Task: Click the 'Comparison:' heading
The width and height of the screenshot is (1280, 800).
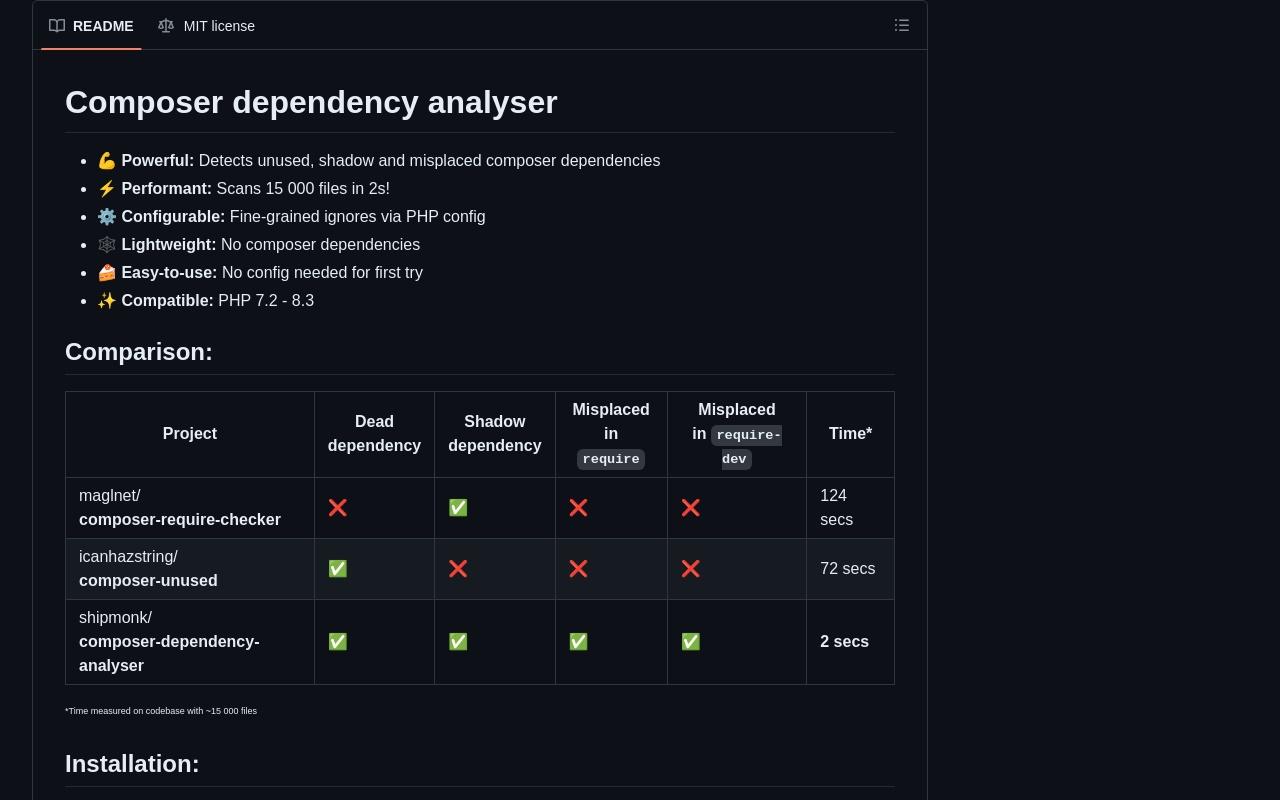Action: 139,352
